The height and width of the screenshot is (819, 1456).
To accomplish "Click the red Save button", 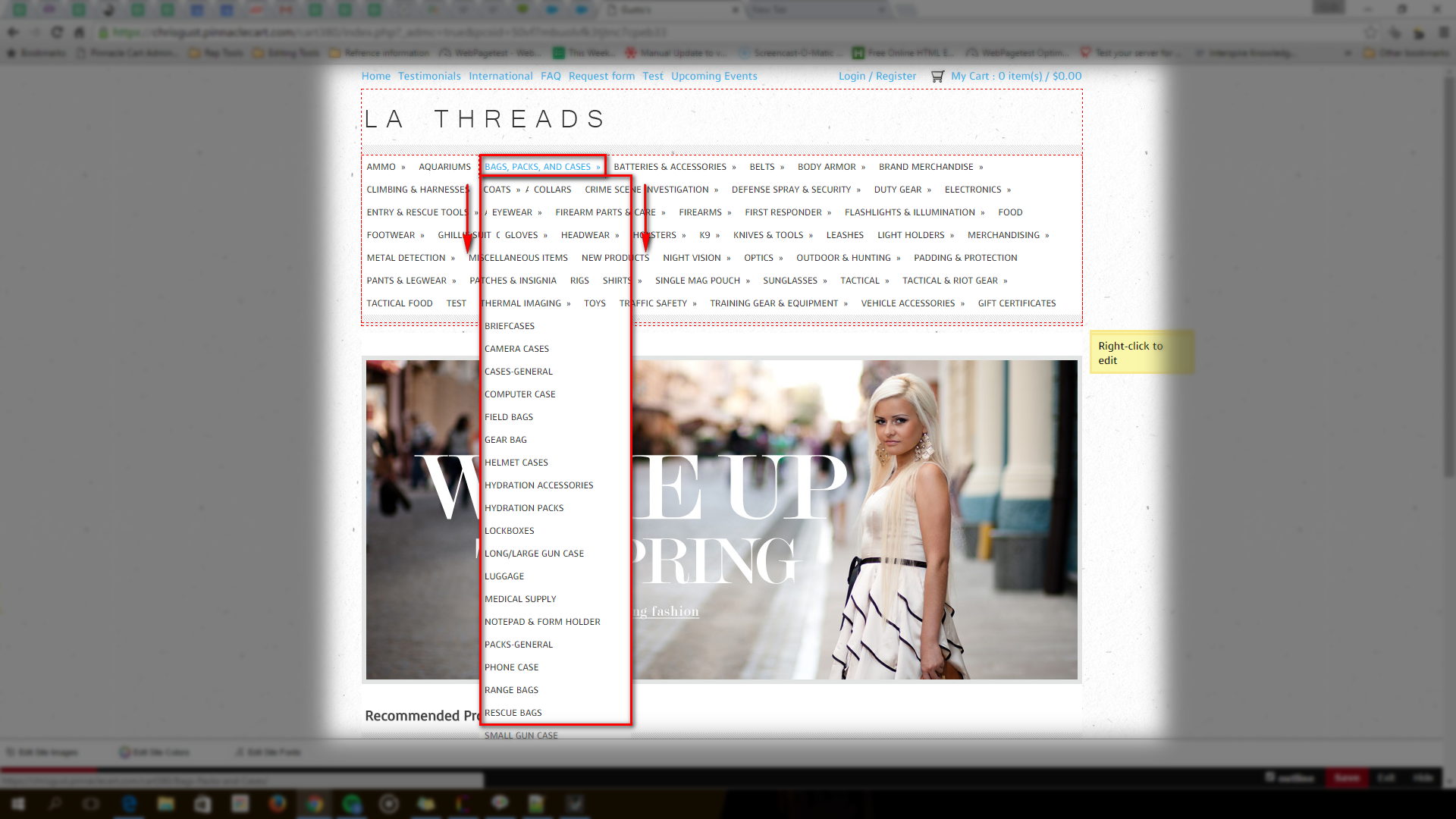I will [1347, 778].
